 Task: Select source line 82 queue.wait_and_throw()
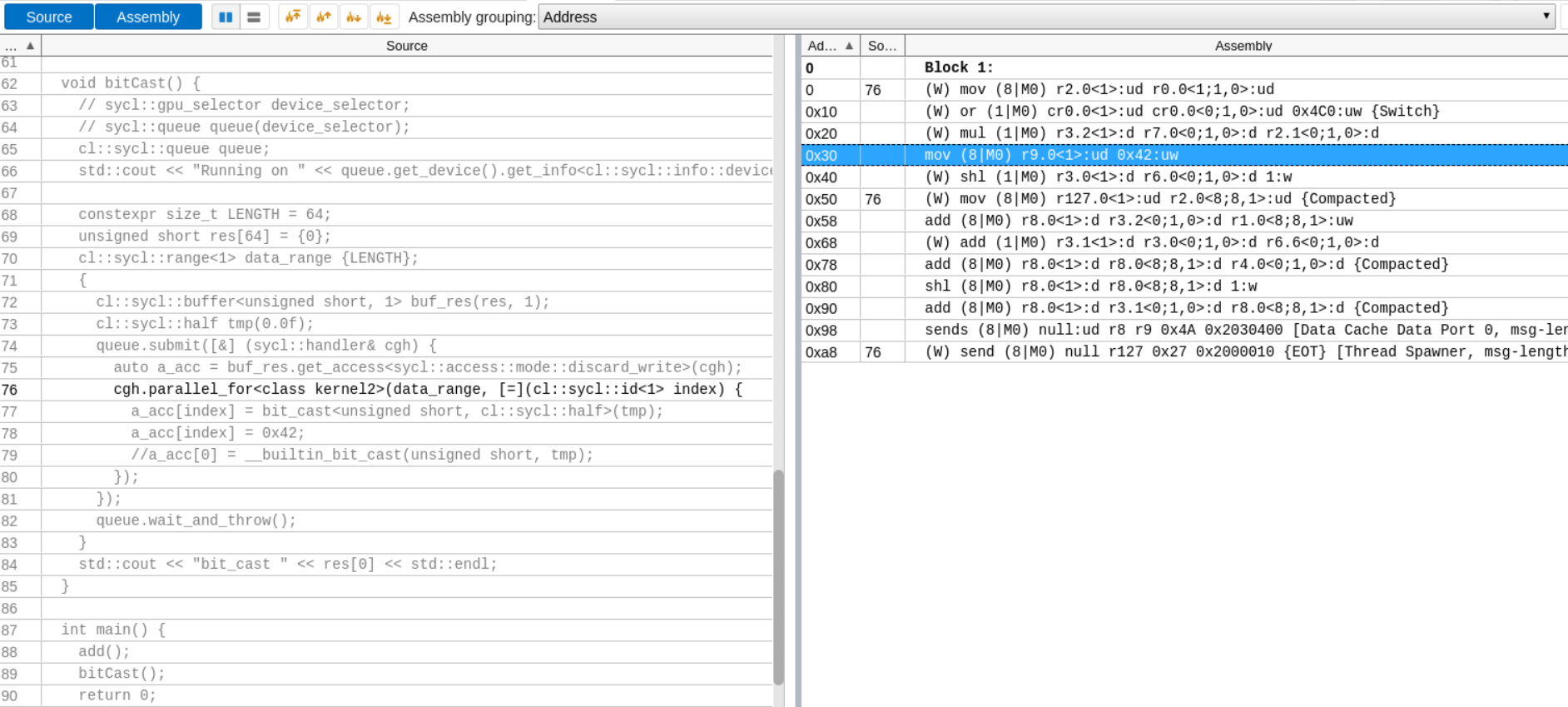[386, 520]
